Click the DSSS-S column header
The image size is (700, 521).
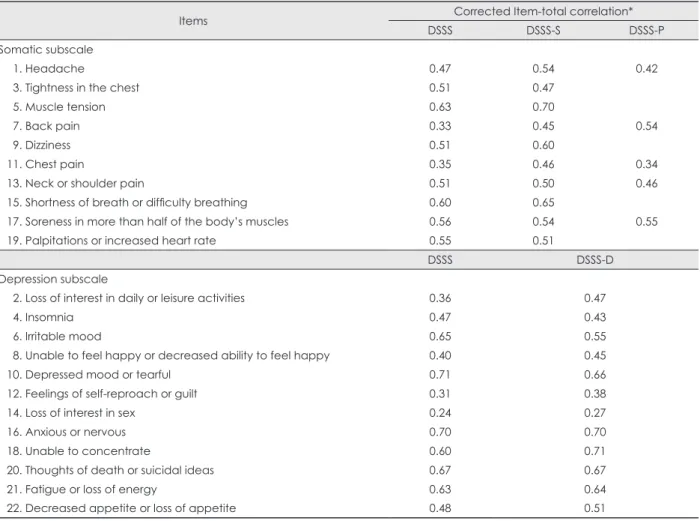(543, 30)
